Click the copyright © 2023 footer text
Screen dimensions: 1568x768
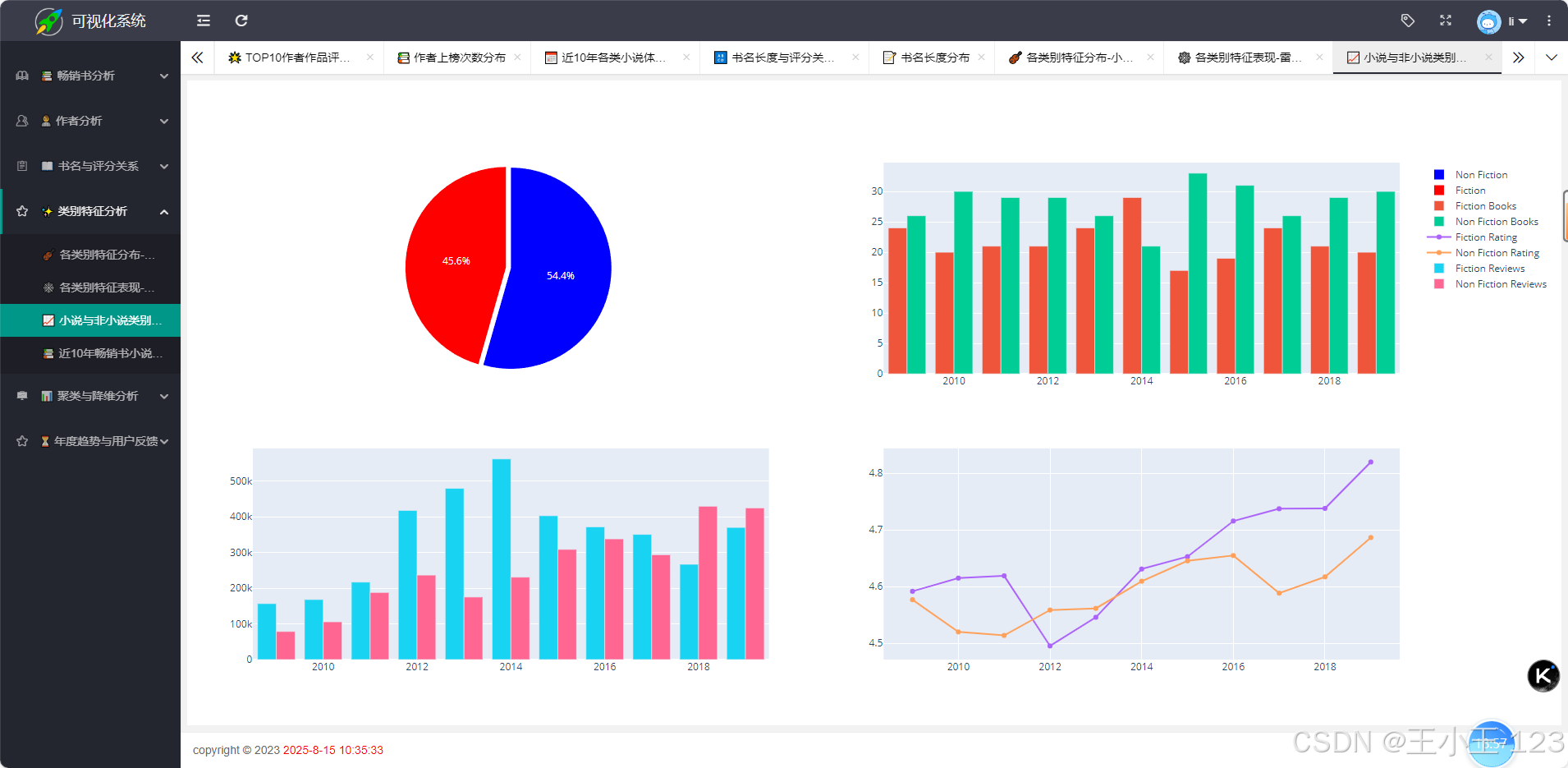236,750
